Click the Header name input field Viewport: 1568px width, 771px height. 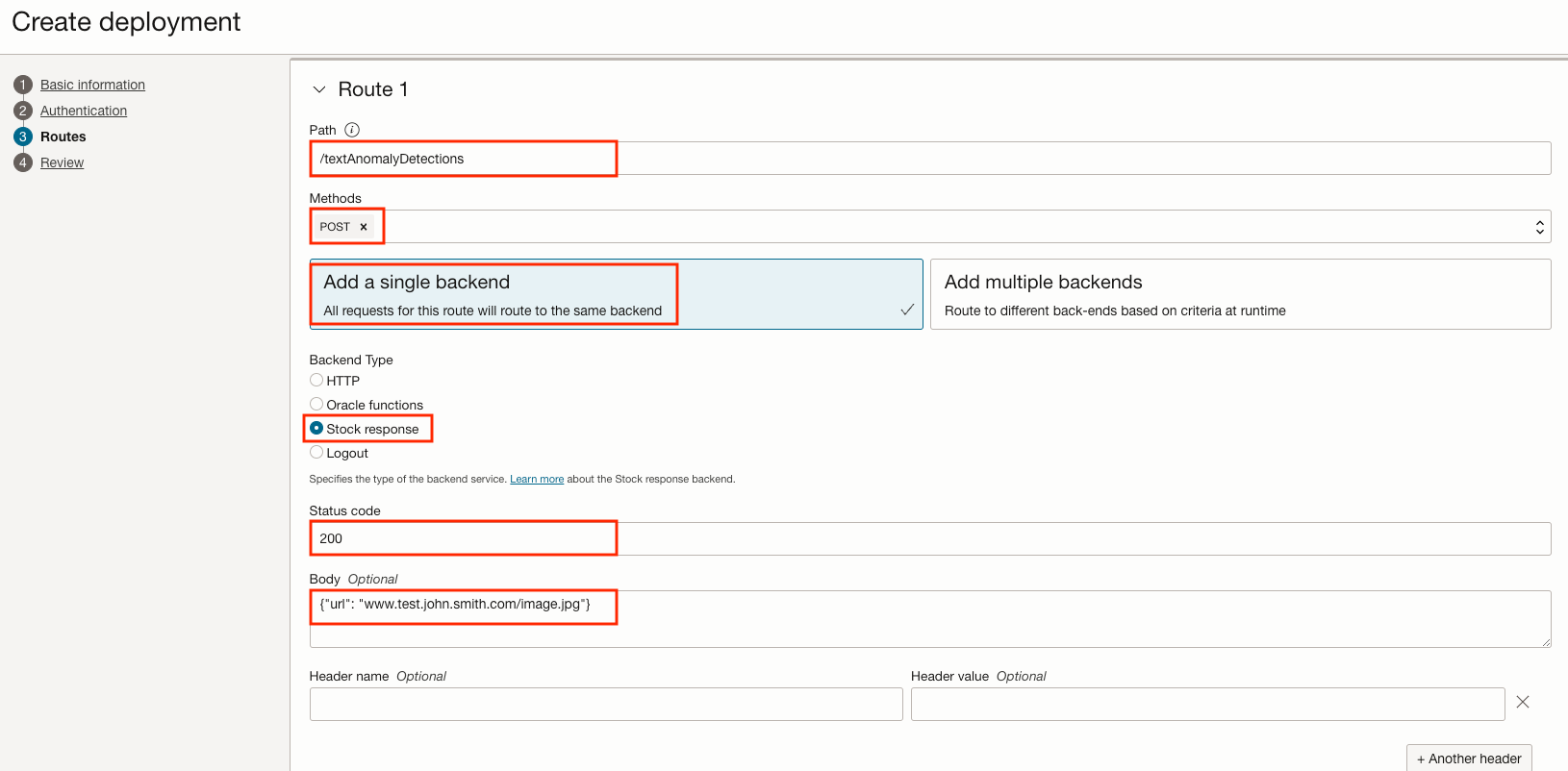[605, 704]
